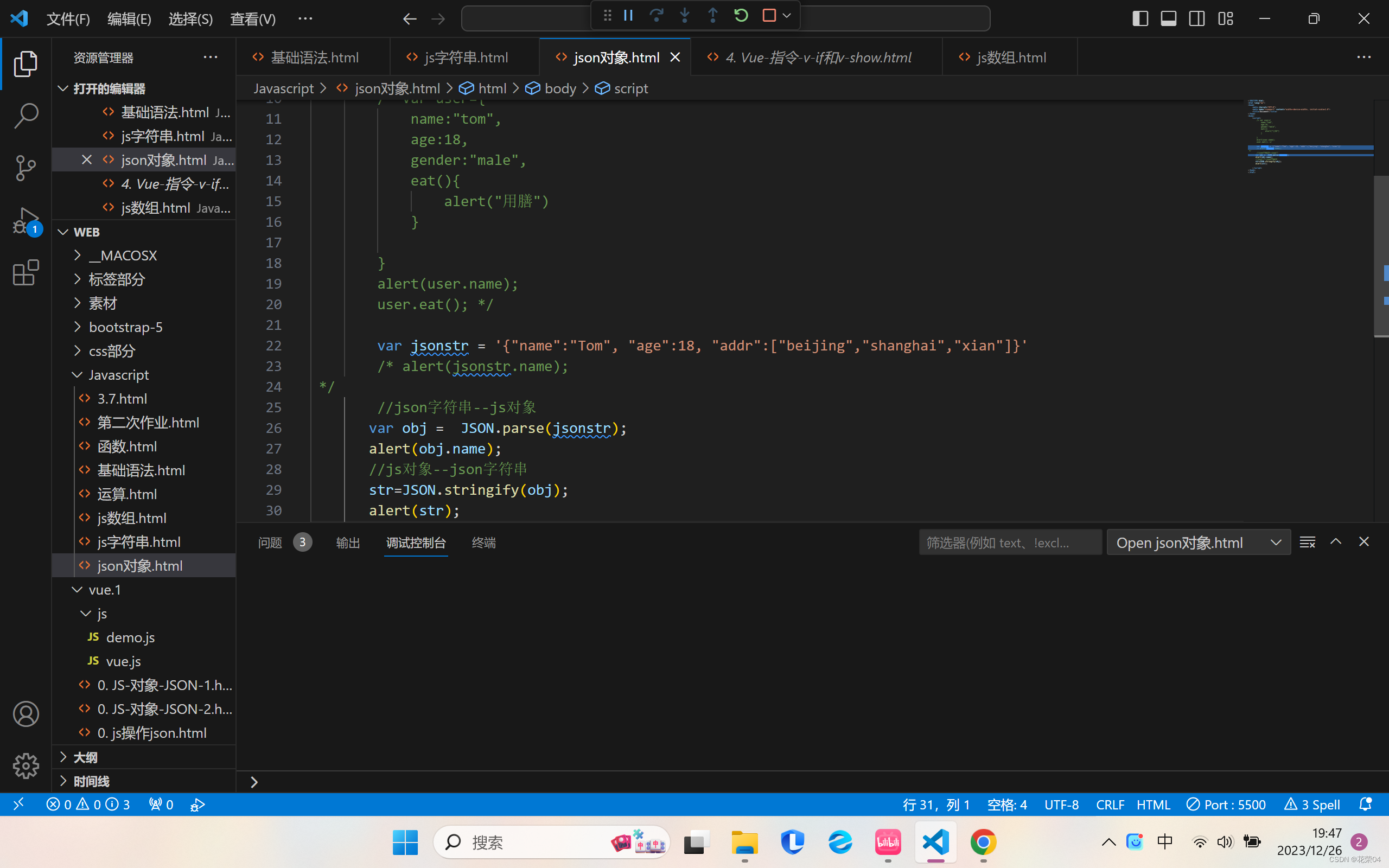Open Run and Debug view
This screenshot has height=868, width=1389.
26,220
